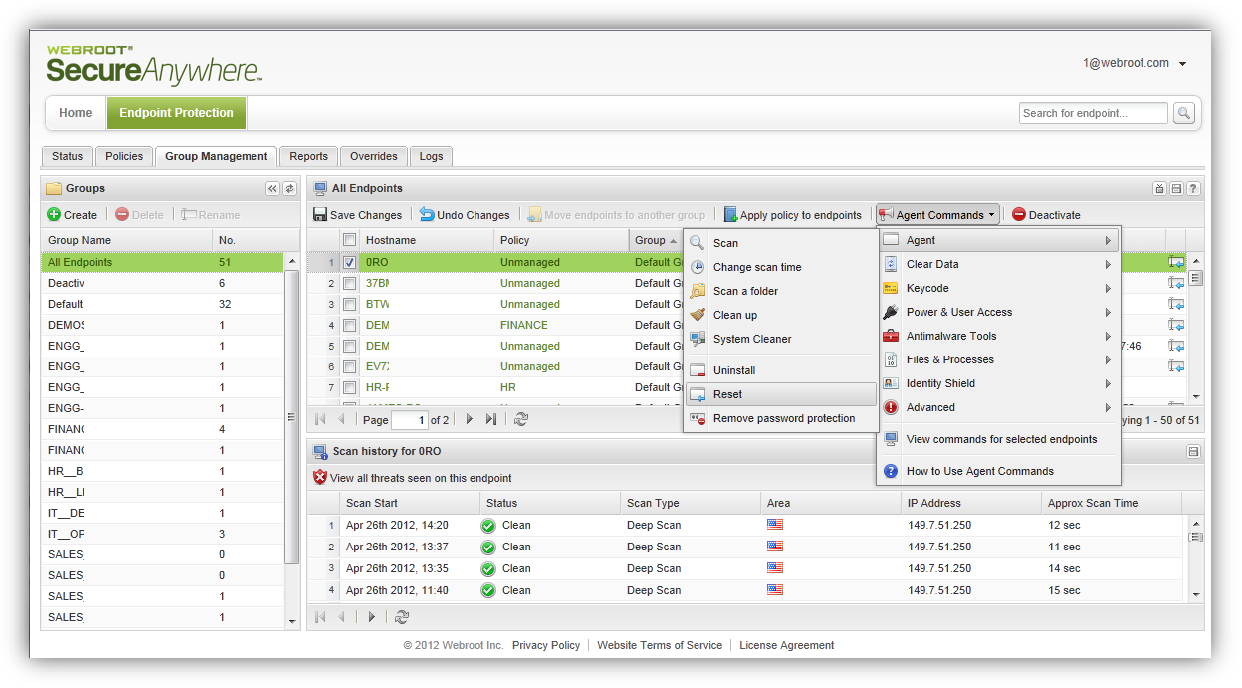Switch to the Overrides tab
1242x688 pixels.
pos(374,156)
